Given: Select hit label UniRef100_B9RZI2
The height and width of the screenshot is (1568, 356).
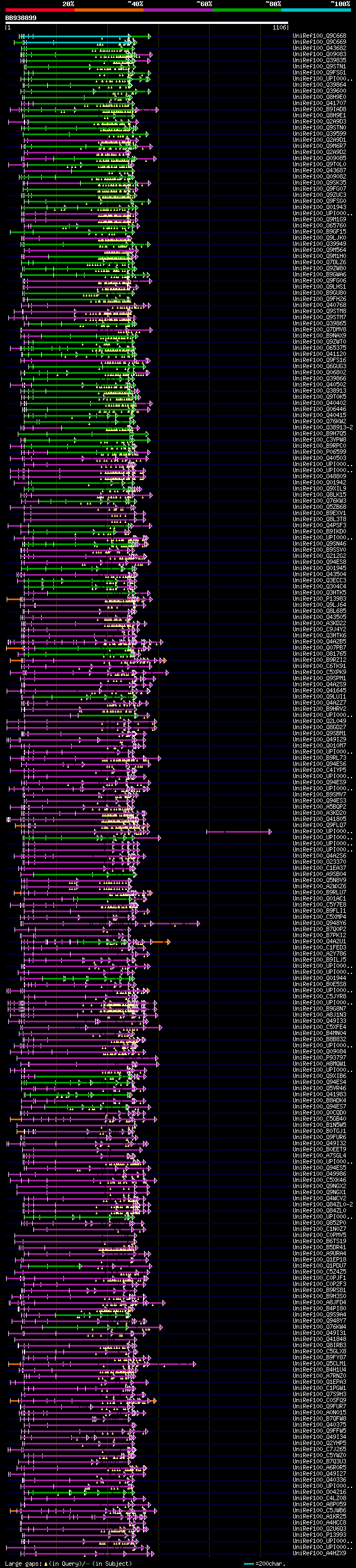Looking at the screenshot, I should [x=319, y=660].
